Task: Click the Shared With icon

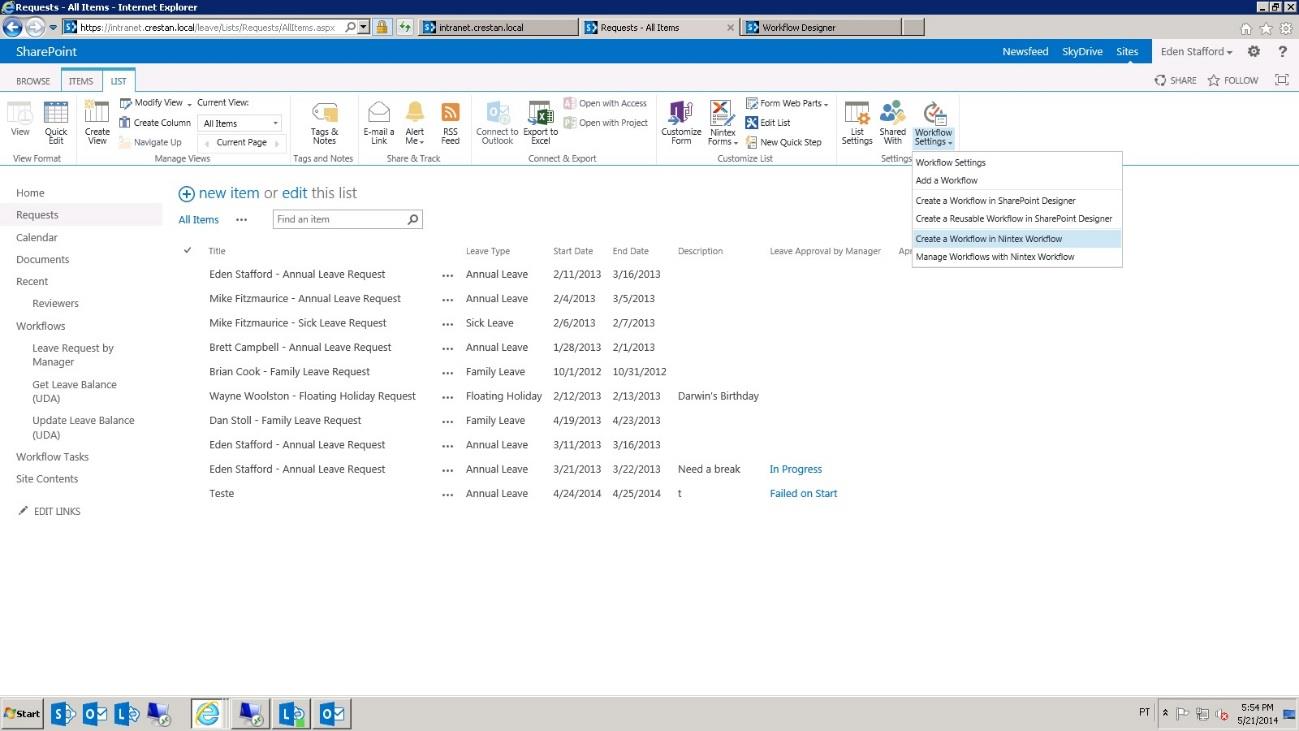Action: pyautogui.click(x=892, y=123)
